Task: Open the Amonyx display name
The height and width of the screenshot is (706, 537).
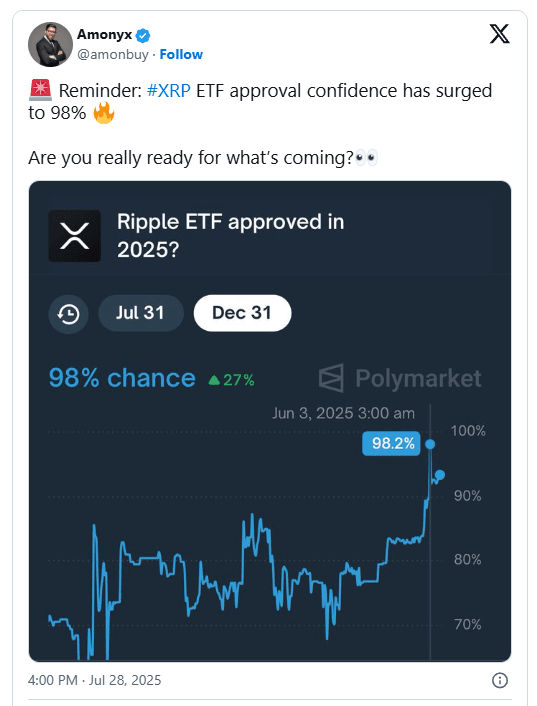Action: pyautogui.click(x=104, y=34)
